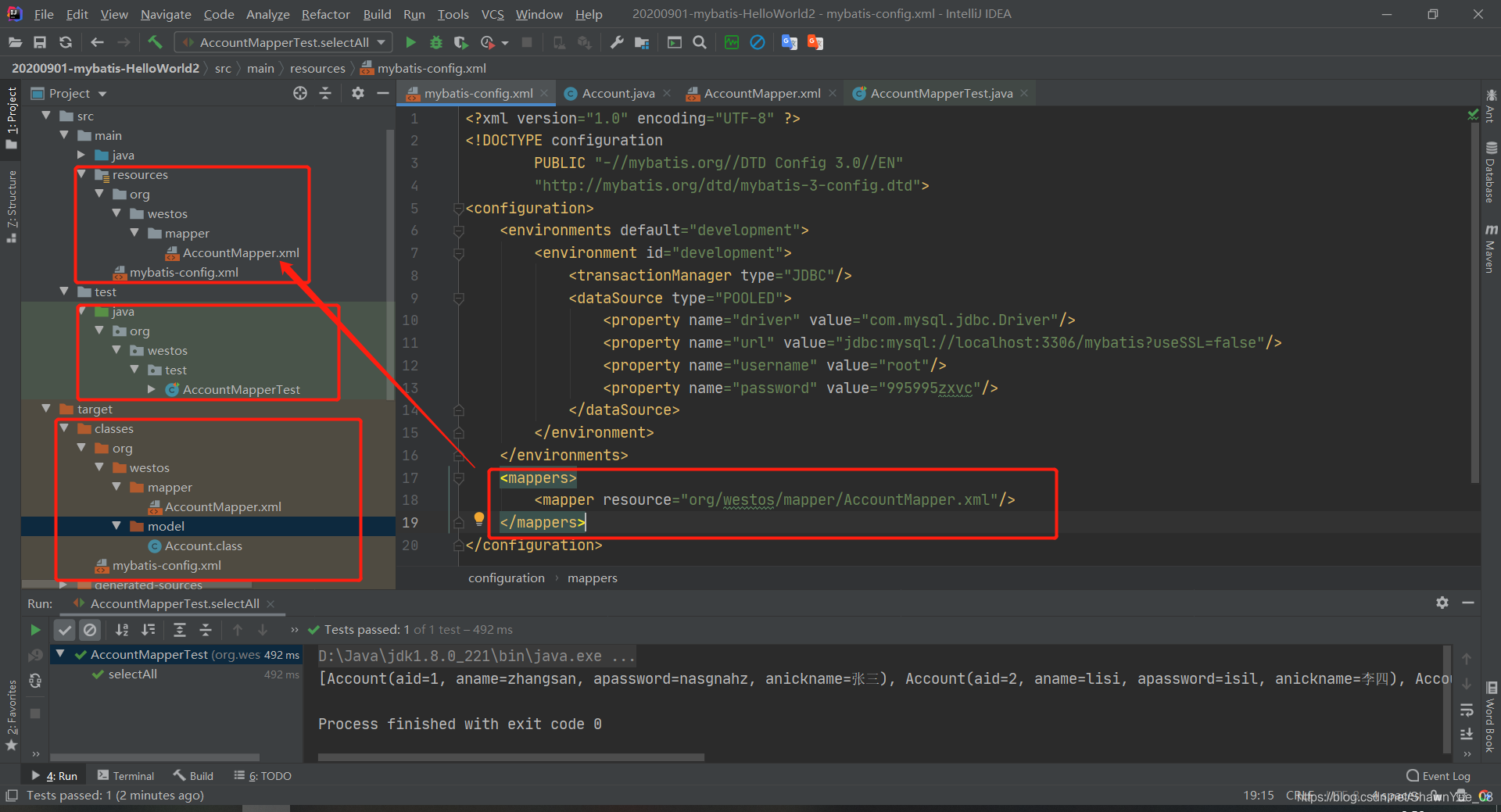Open run configuration dropdown AccountMapperTest.selectAll
This screenshot has width=1501, height=812.
(x=284, y=42)
